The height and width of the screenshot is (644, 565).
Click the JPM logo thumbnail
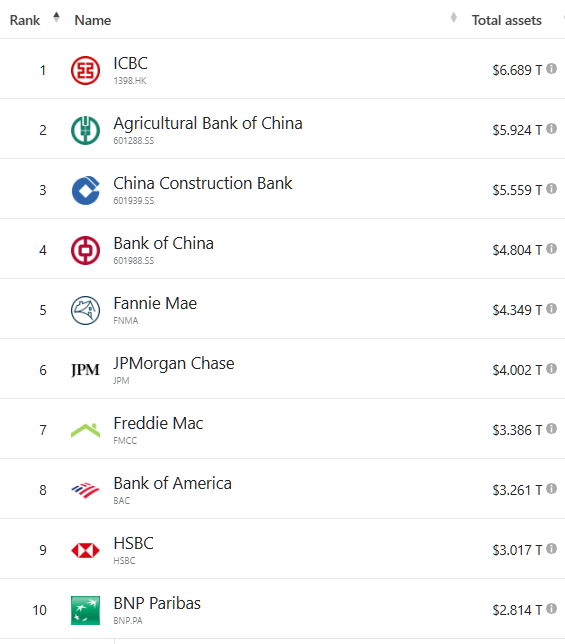pos(85,370)
